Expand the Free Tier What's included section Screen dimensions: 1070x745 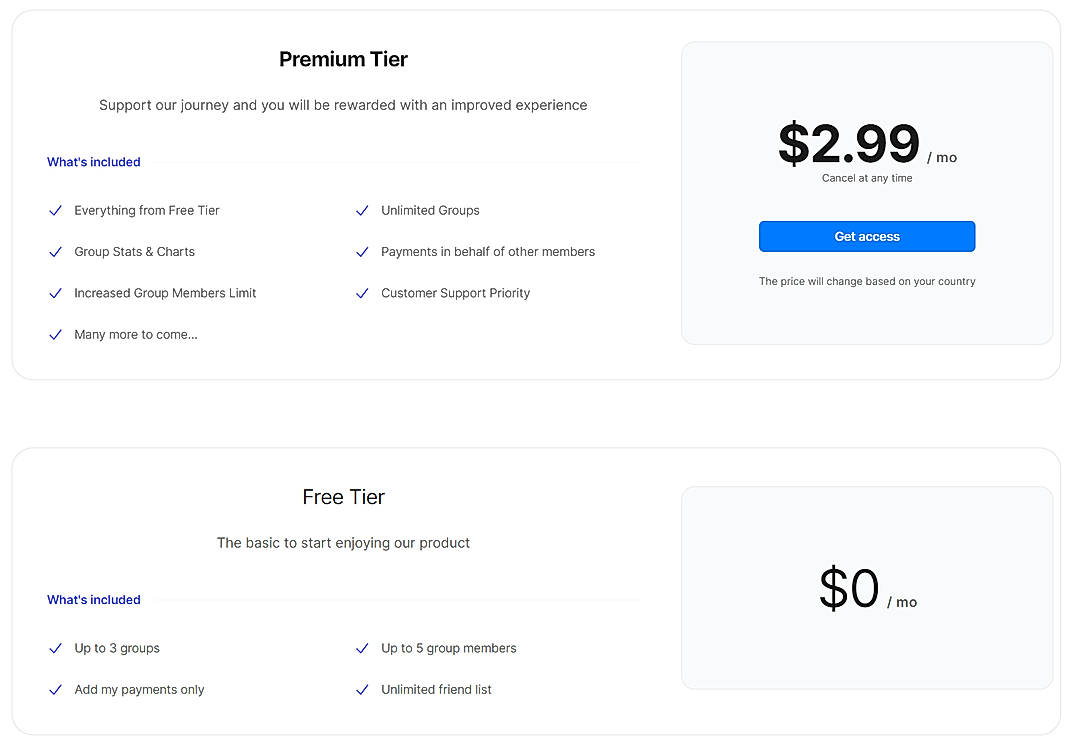[93, 599]
